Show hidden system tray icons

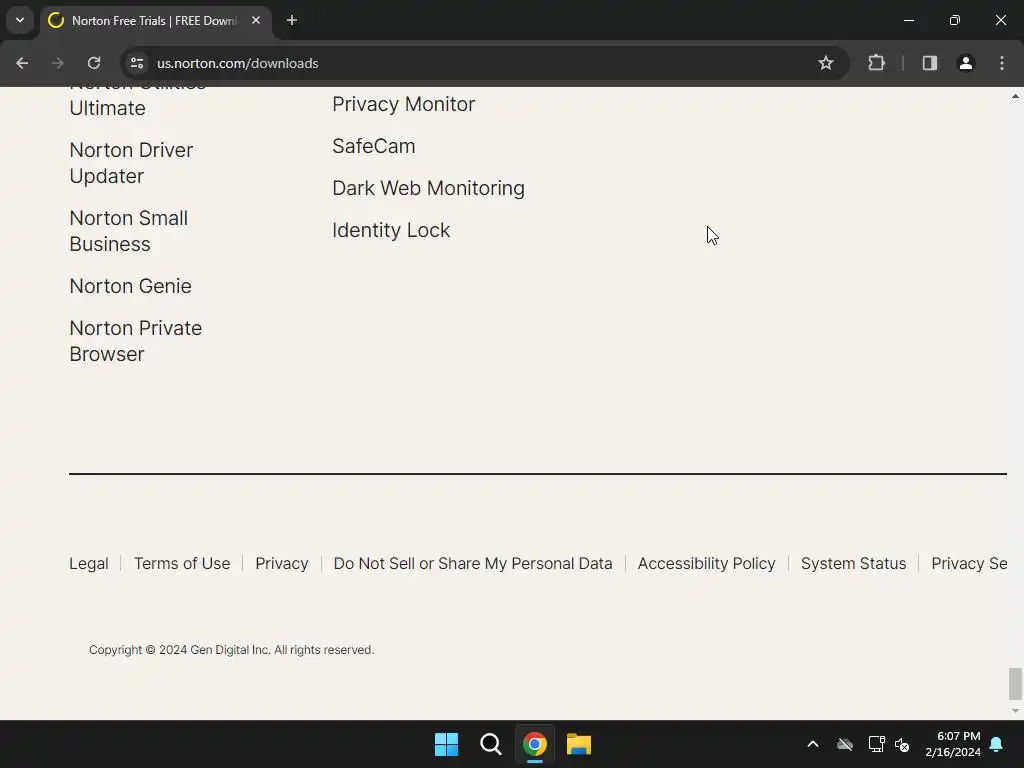tap(813, 744)
